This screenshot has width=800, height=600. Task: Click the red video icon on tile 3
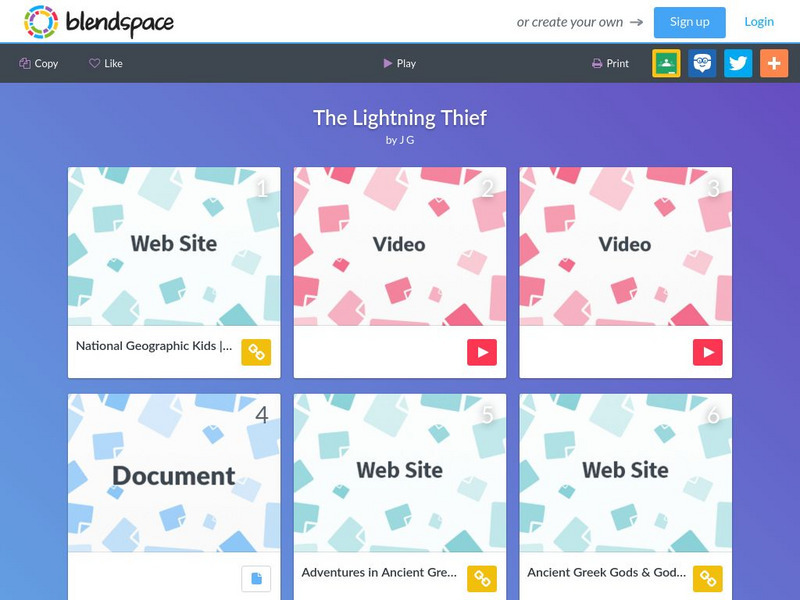coord(708,352)
